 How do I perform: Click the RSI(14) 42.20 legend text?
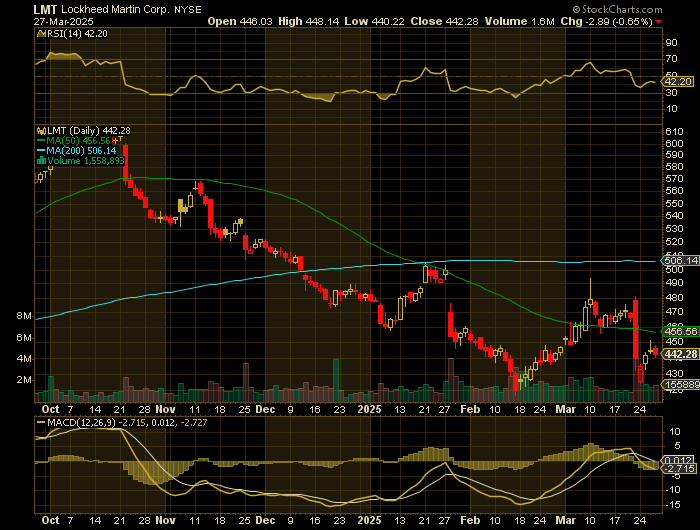[77, 33]
